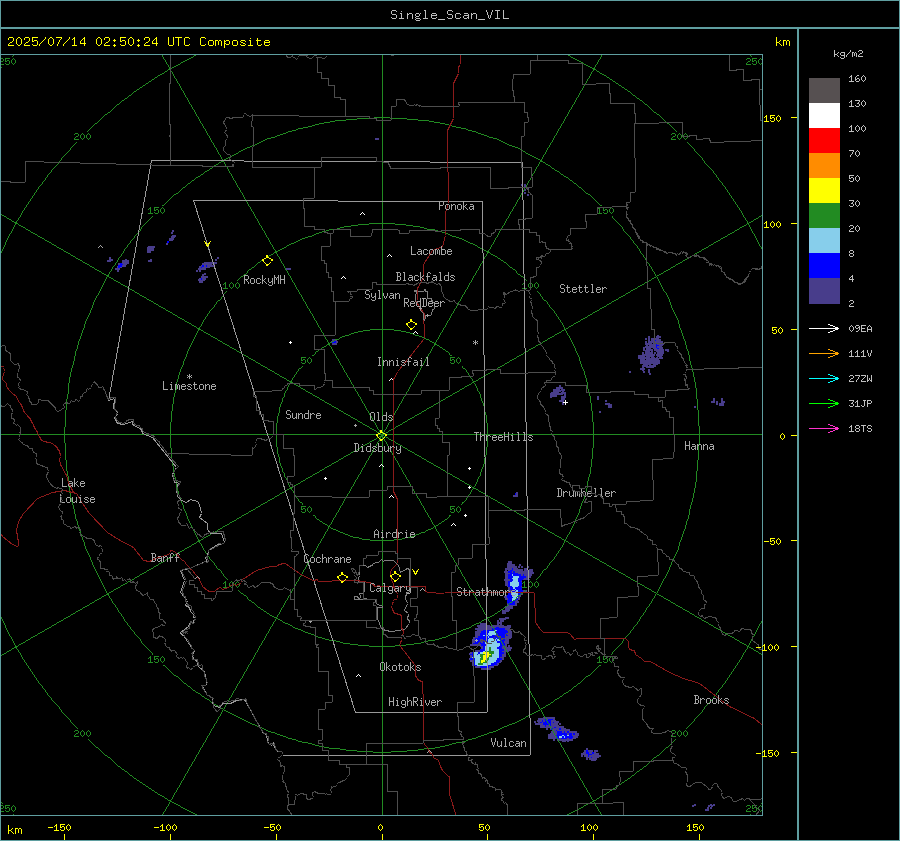Click the Olds town label
Screen dimensions: 900x841
click(381, 417)
